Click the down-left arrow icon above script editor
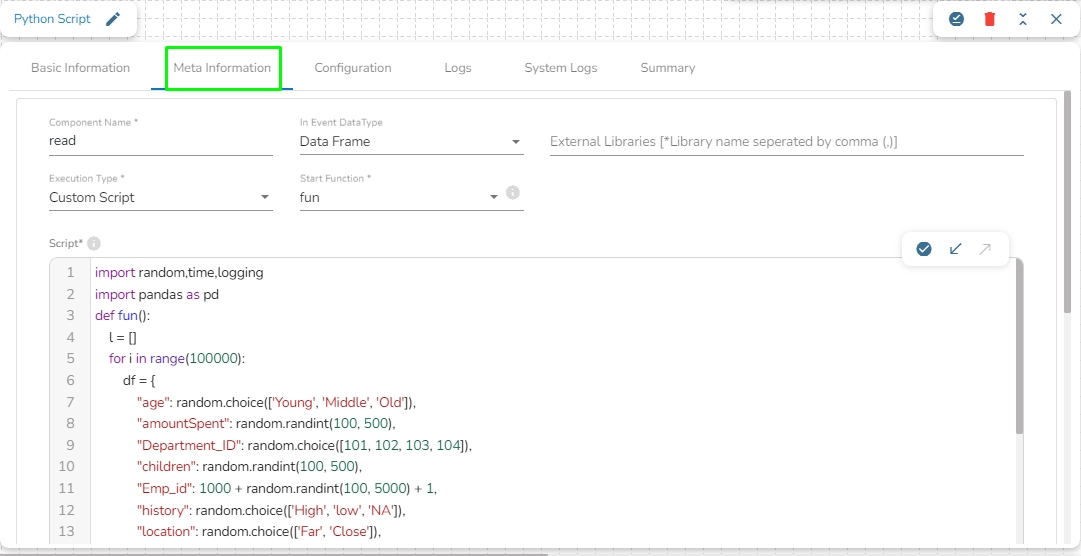The height and width of the screenshot is (556, 1081). (x=955, y=249)
